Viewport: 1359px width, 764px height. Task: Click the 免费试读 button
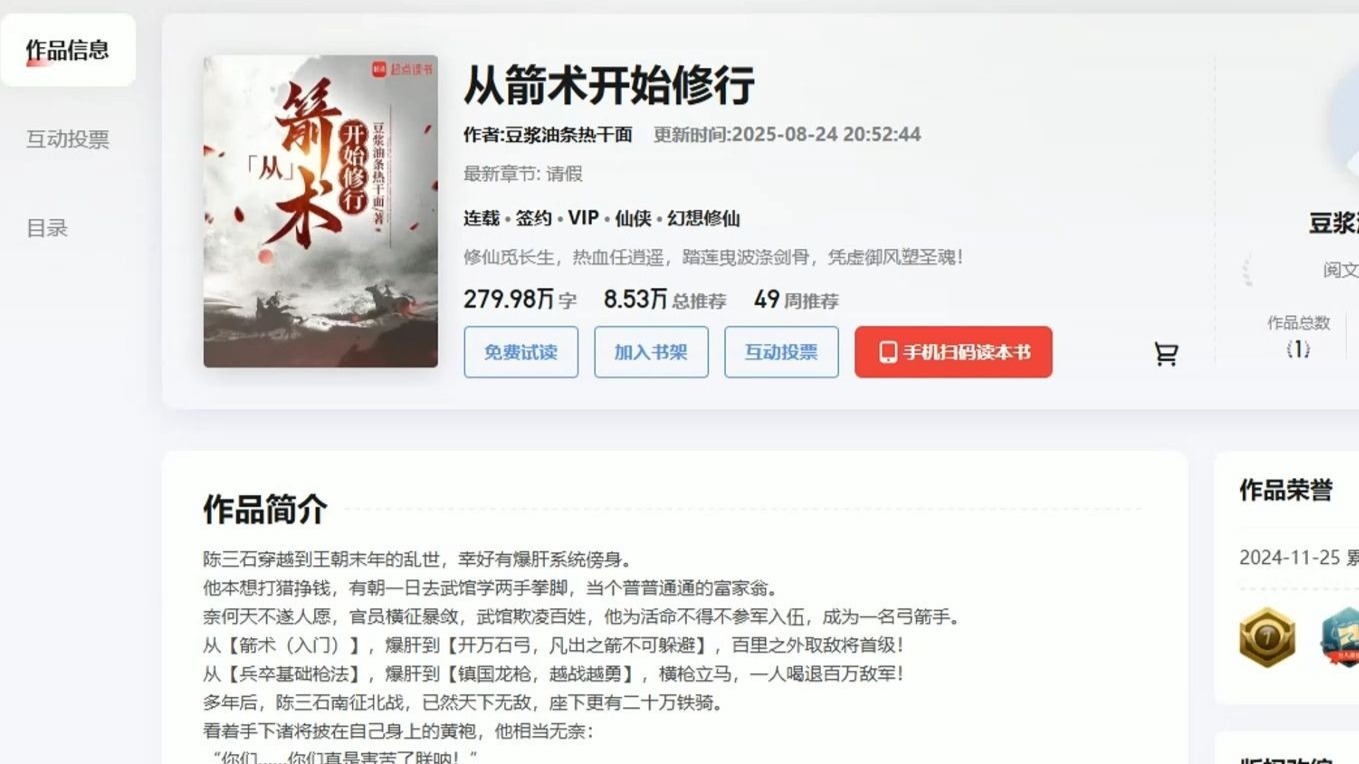[521, 352]
